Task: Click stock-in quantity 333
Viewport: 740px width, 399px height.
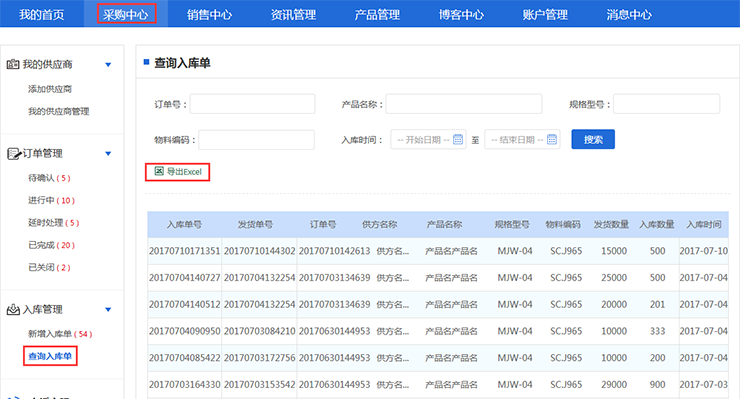Action: 657,331
